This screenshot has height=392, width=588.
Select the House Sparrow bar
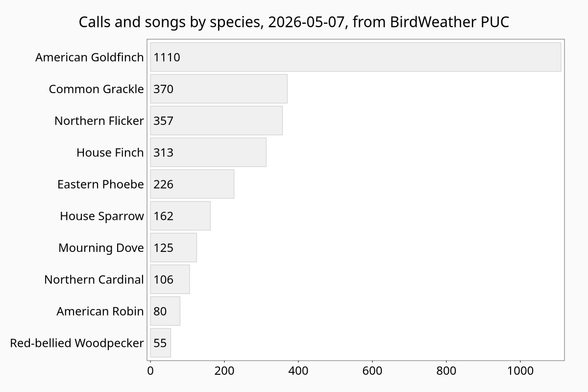point(180,216)
